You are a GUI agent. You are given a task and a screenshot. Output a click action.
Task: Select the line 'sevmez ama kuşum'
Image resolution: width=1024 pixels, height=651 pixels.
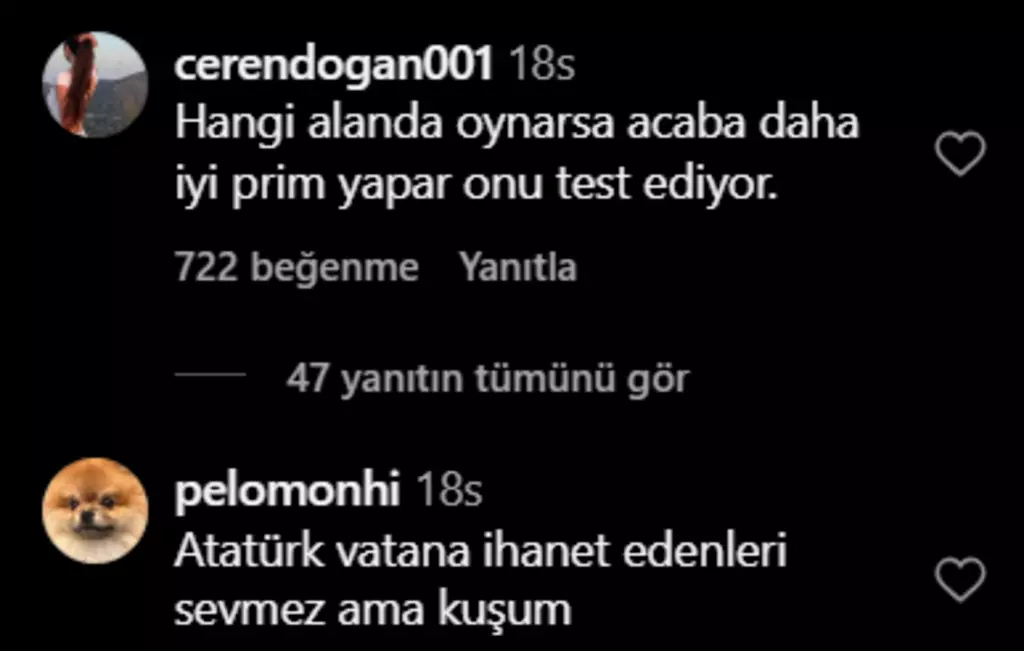[x=373, y=611]
